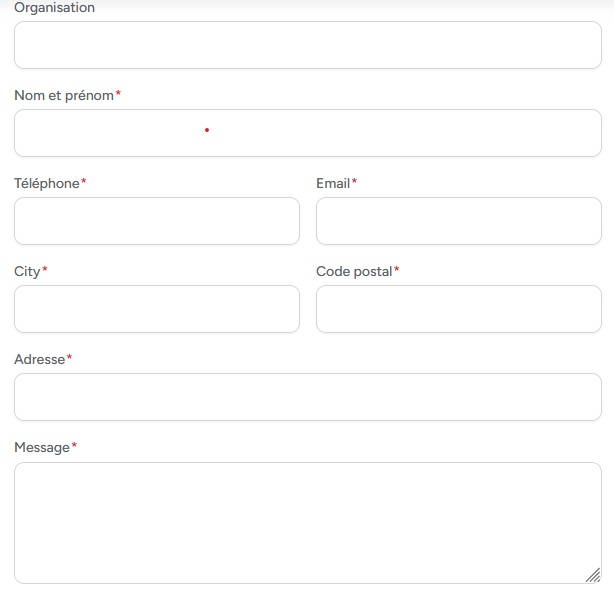The height and width of the screenshot is (595, 614).
Task: Click the Nom et prénom label
Action: [x=64, y=95]
